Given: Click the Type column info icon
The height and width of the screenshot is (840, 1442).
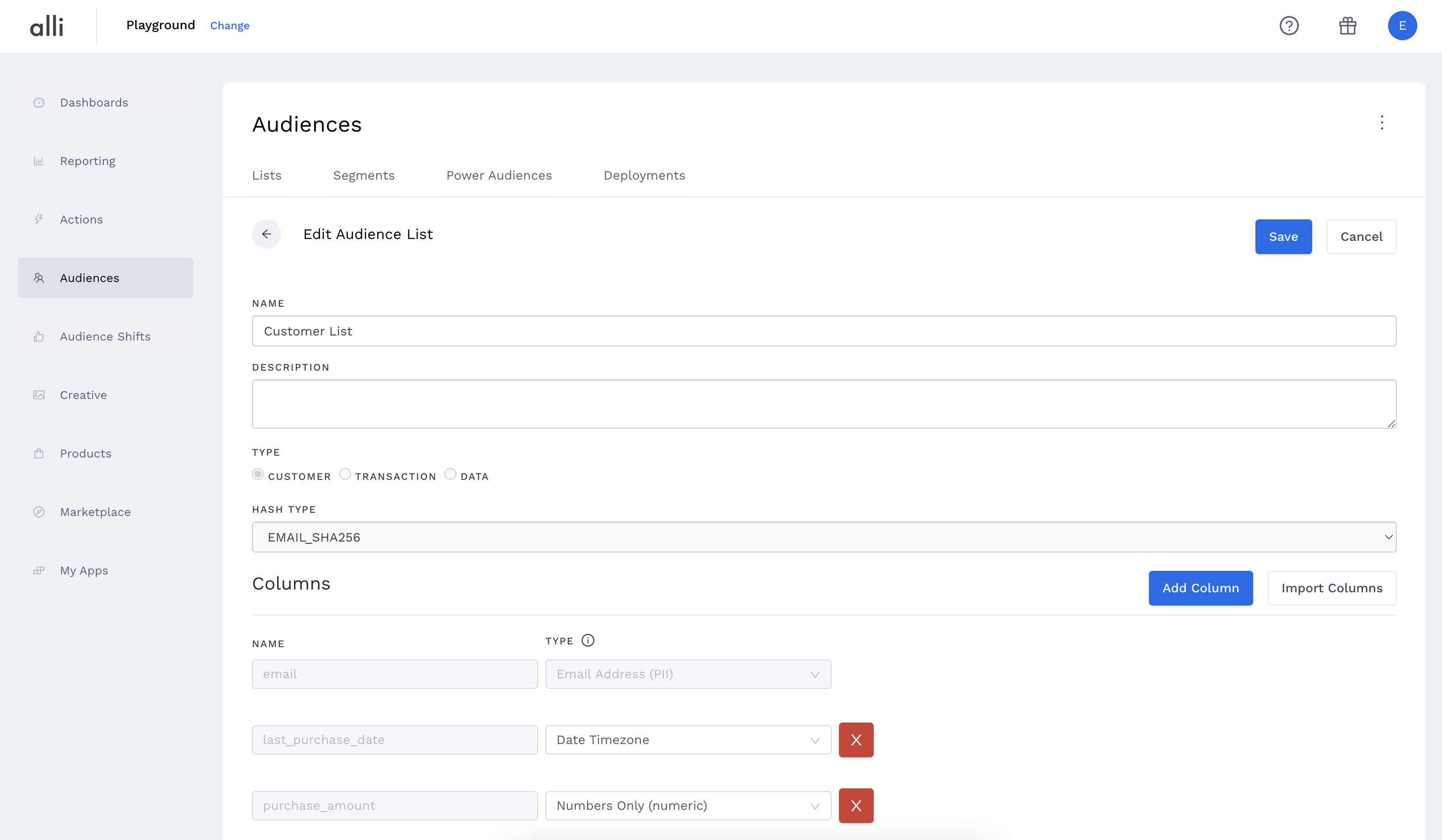Looking at the screenshot, I should pyautogui.click(x=587, y=640).
